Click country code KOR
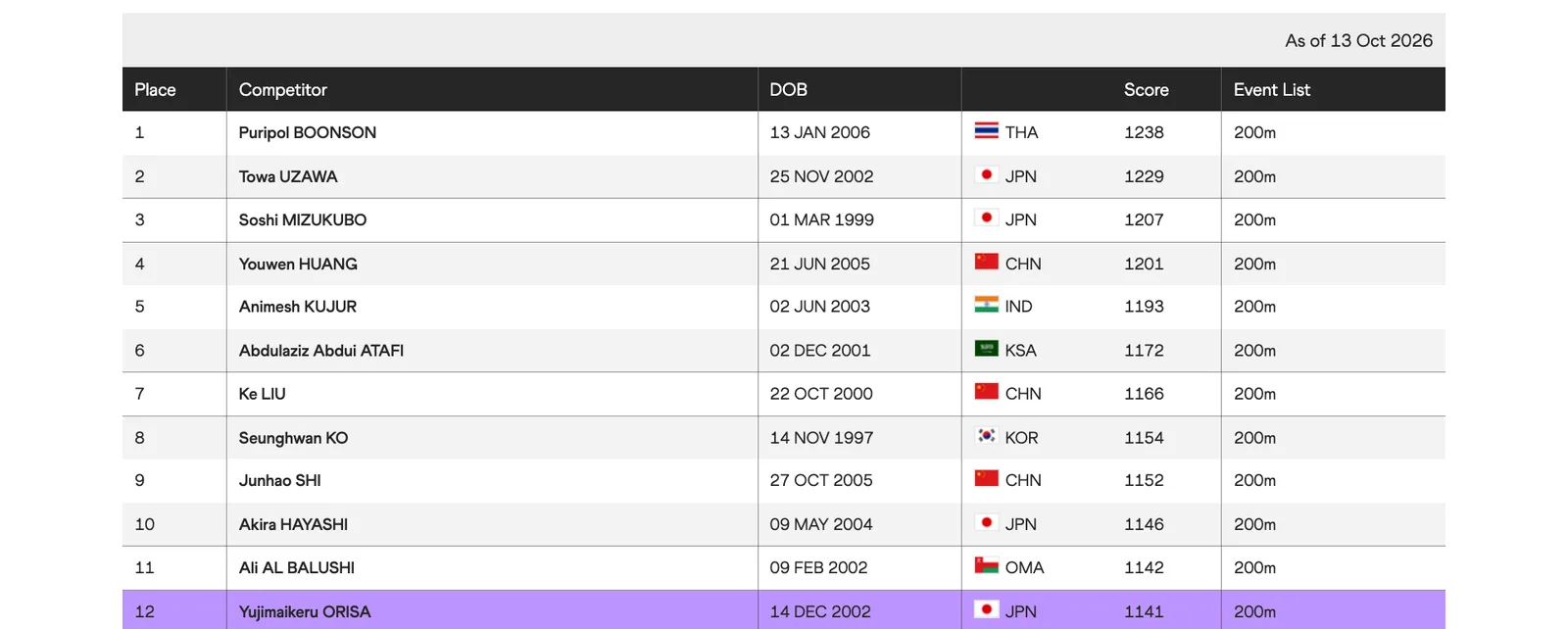The width and height of the screenshot is (1568, 629). pyautogui.click(x=1021, y=438)
